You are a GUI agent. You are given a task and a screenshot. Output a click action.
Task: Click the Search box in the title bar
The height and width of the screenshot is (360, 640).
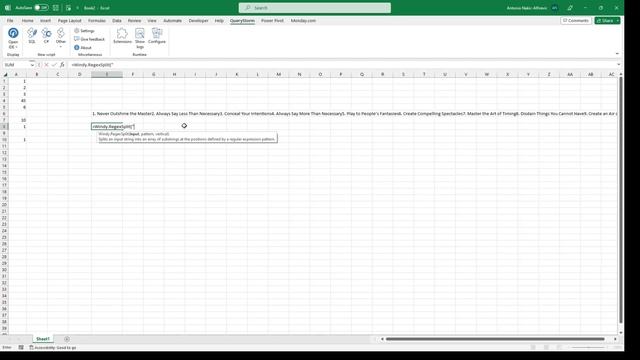click(315, 8)
